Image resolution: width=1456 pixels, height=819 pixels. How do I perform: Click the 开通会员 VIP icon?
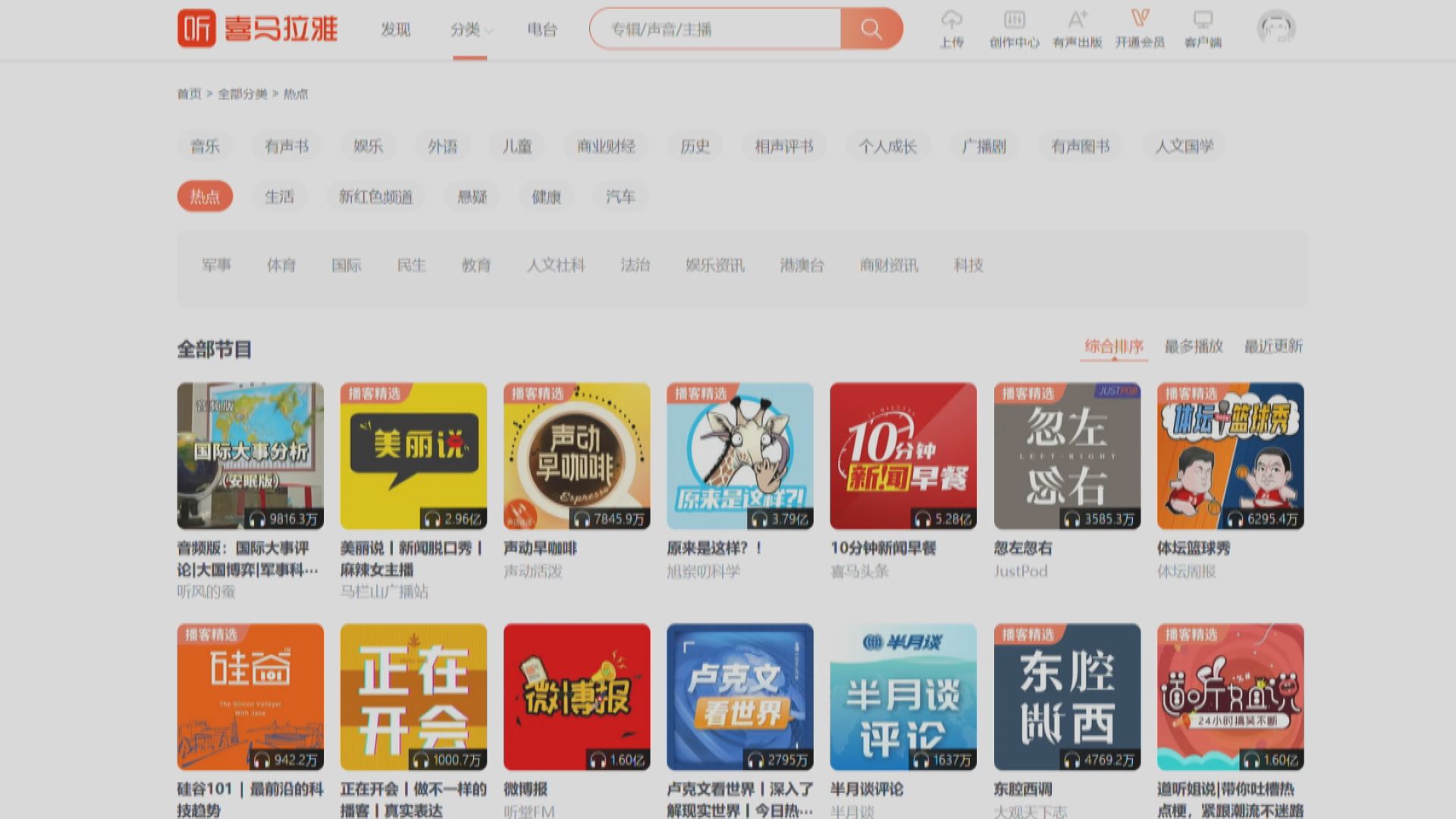click(1140, 29)
